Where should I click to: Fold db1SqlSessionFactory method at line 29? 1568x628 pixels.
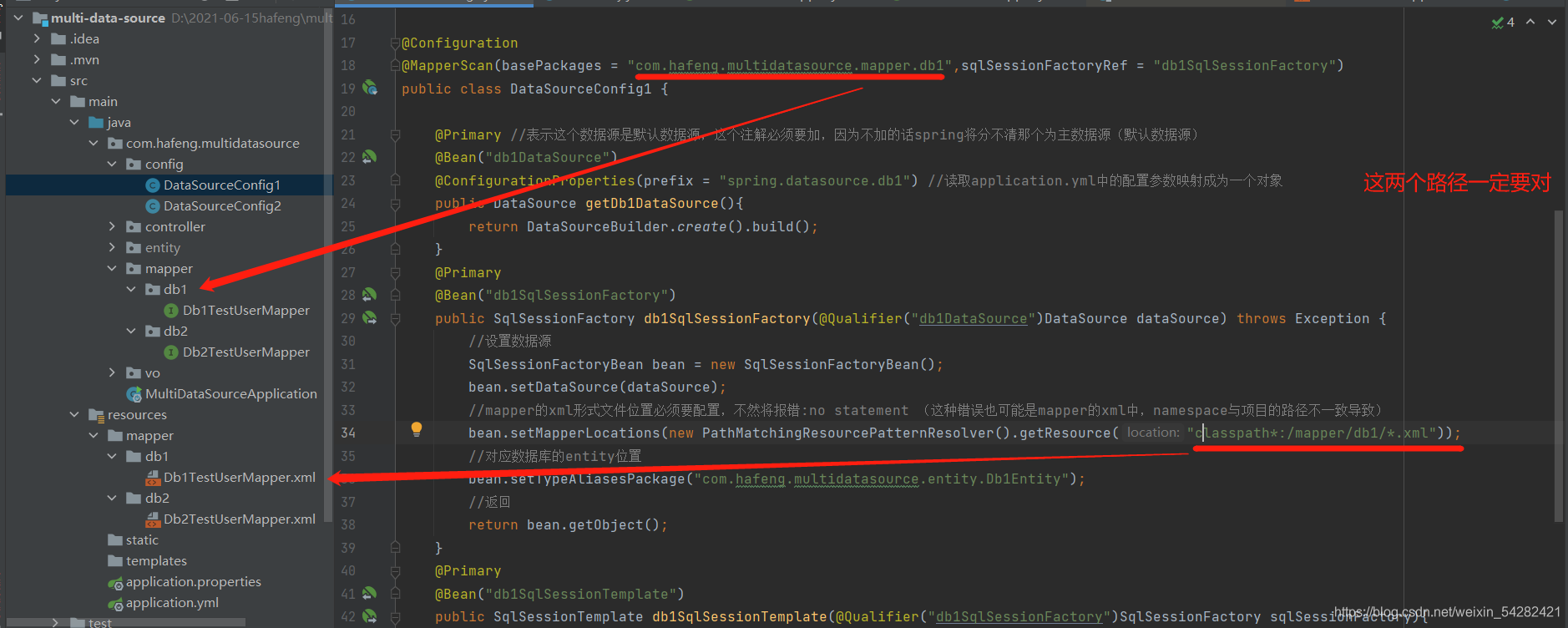pyautogui.click(x=395, y=318)
